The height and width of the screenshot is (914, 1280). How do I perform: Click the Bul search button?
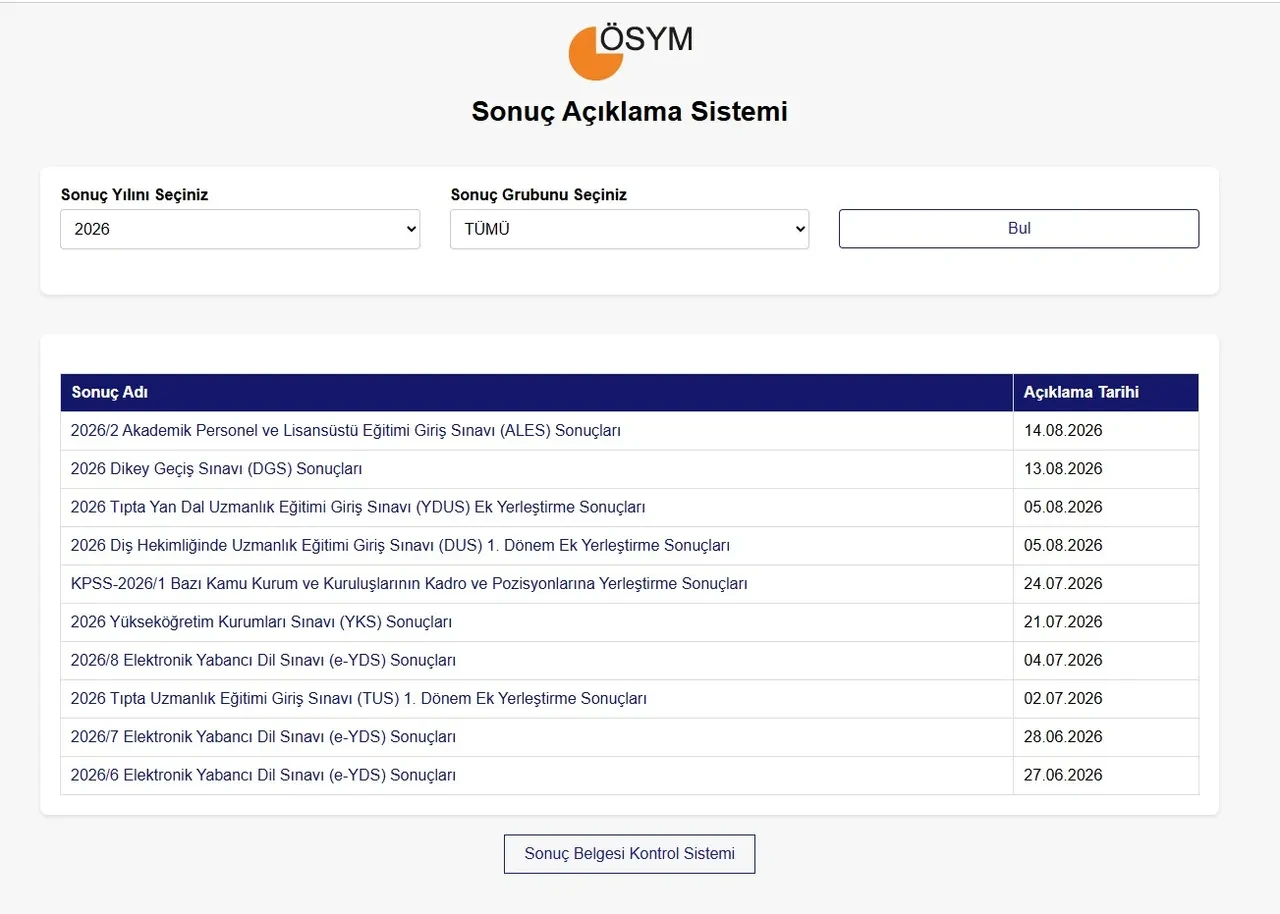point(1019,228)
